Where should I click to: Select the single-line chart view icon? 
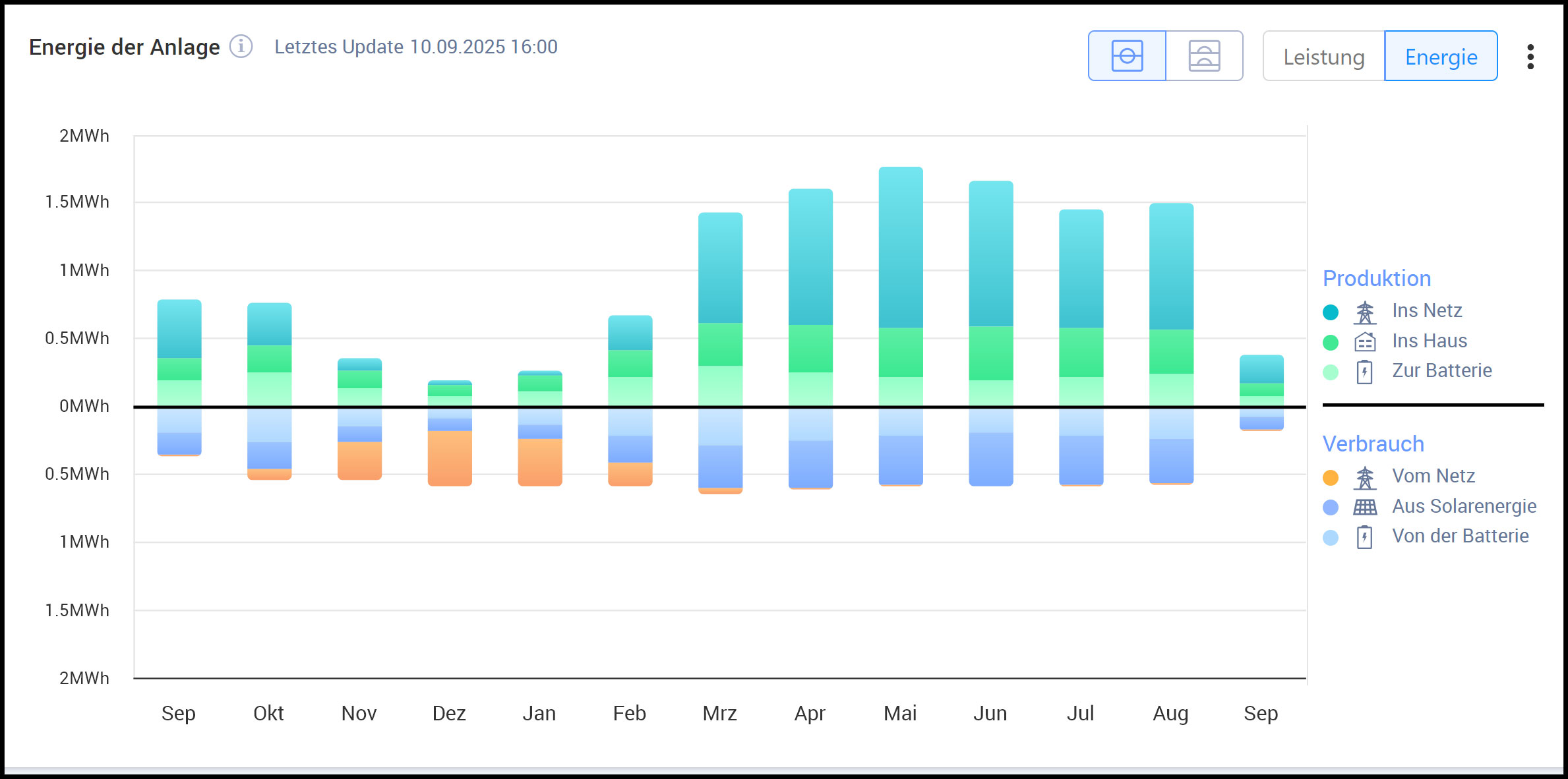[1127, 56]
